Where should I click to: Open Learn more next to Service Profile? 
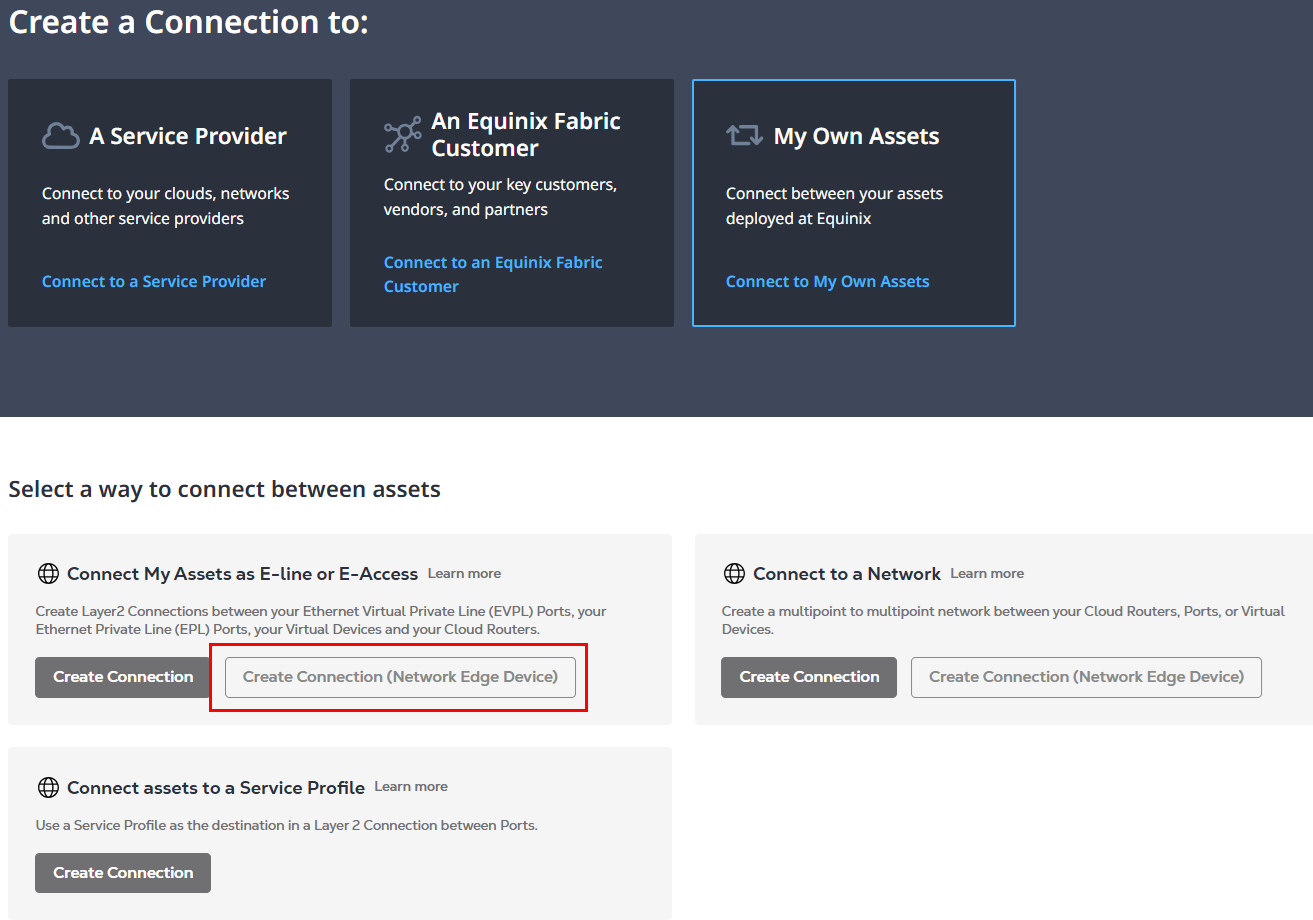(411, 787)
